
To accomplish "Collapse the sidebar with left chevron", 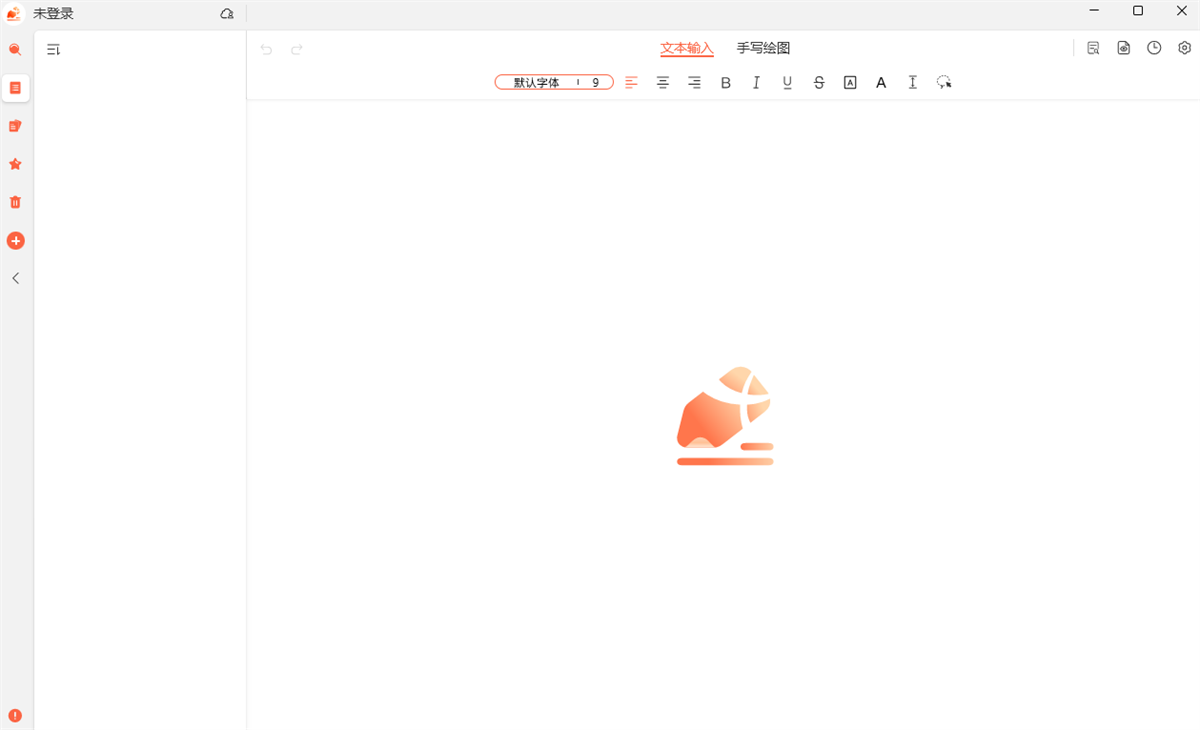I will (15, 278).
